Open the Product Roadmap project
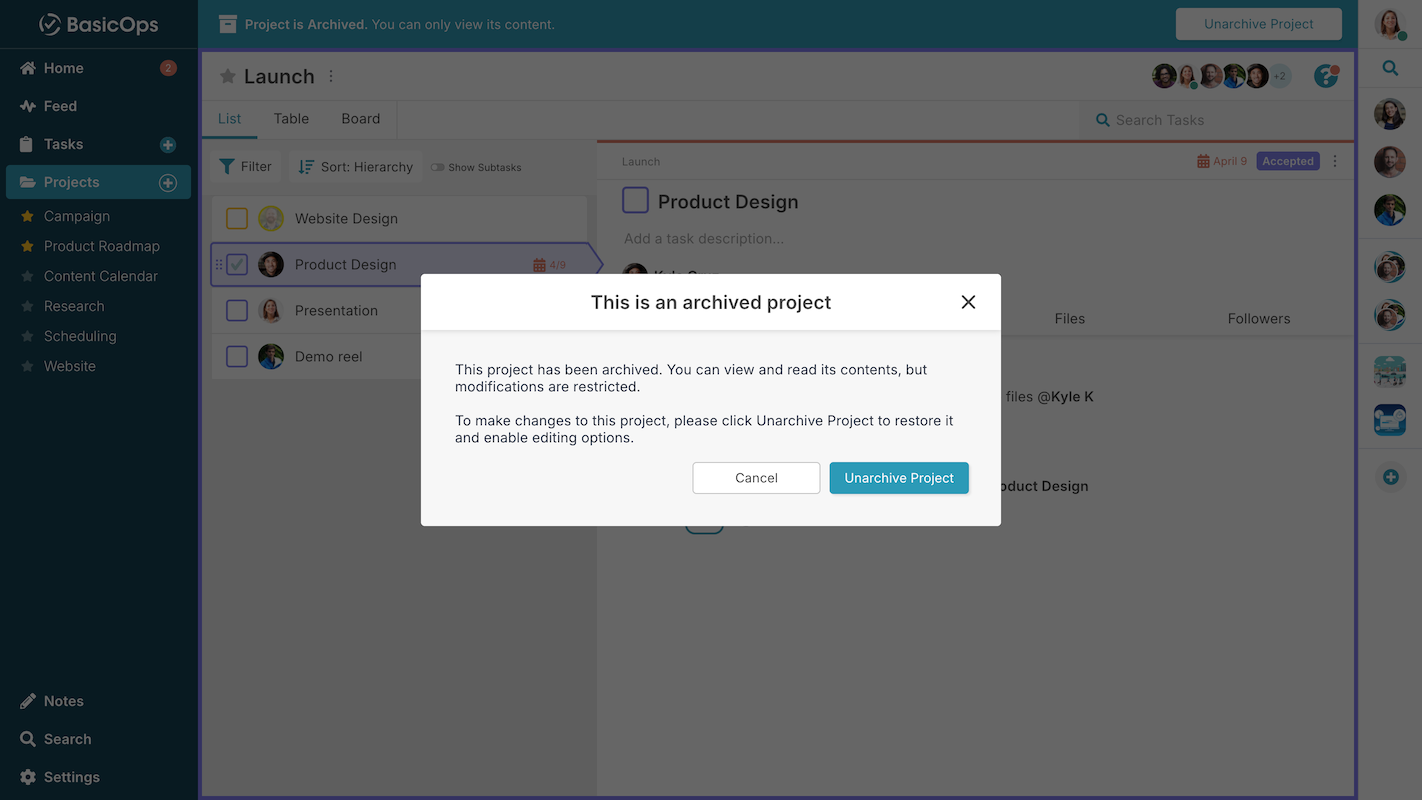 (x=102, y=246)
